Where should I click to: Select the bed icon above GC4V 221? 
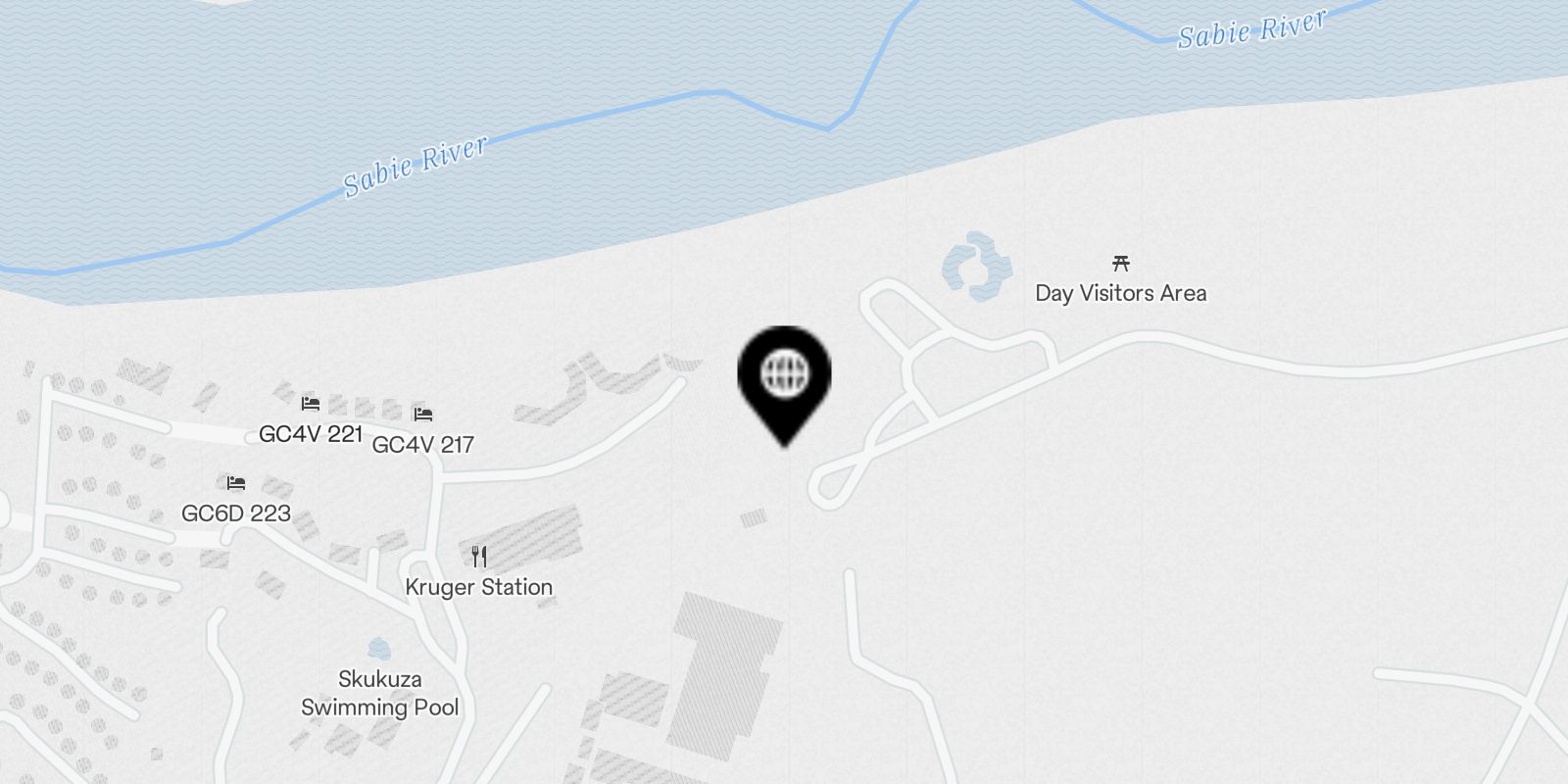click(x=311, y=403)
